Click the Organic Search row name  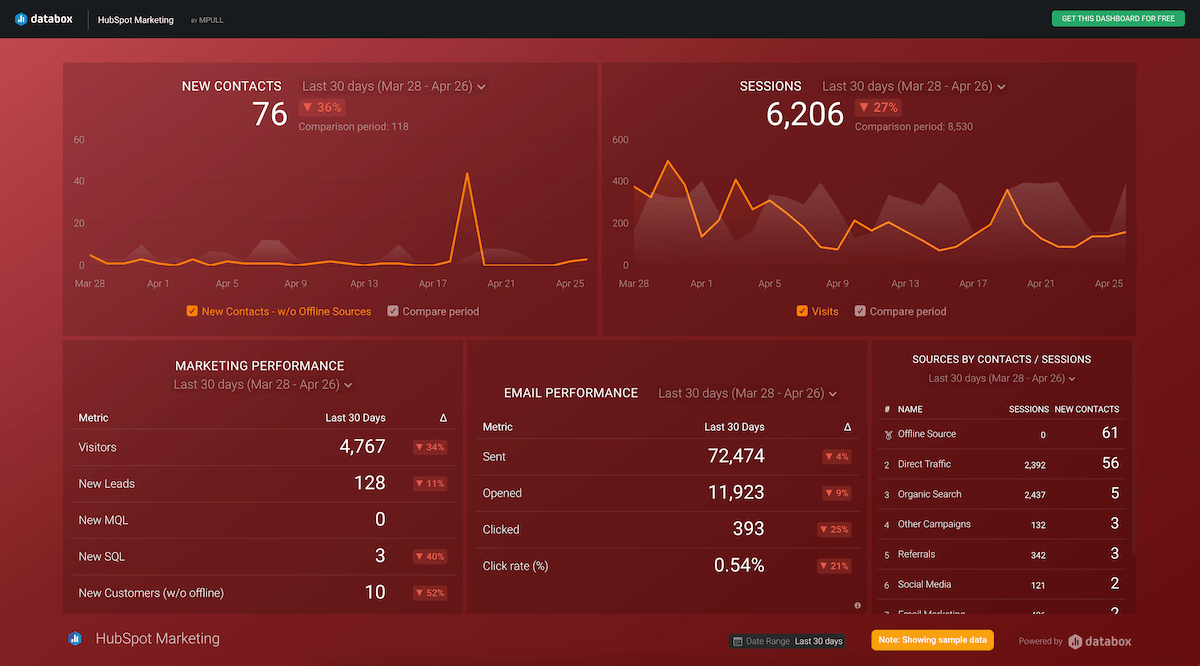[x=929, y=494]
